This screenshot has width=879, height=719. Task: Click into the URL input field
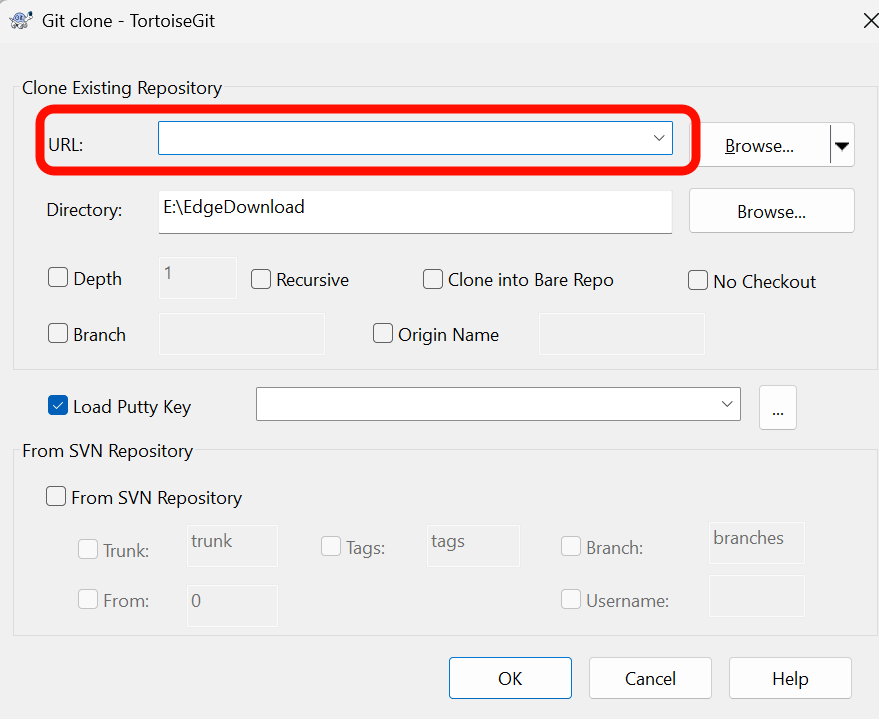(415, 138)
